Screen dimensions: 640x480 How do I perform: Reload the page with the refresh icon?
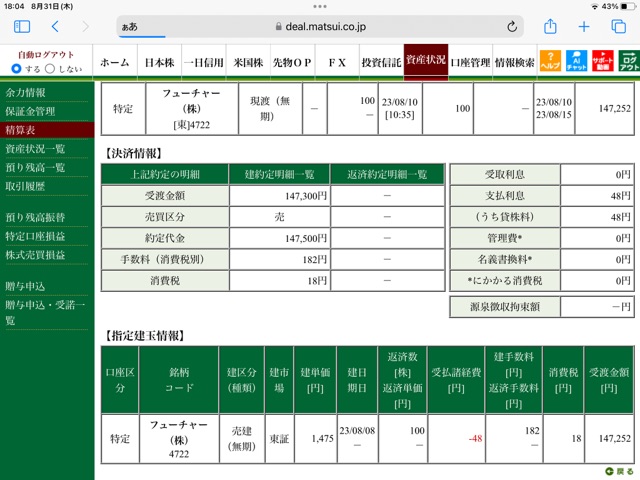tap(512, 27)
